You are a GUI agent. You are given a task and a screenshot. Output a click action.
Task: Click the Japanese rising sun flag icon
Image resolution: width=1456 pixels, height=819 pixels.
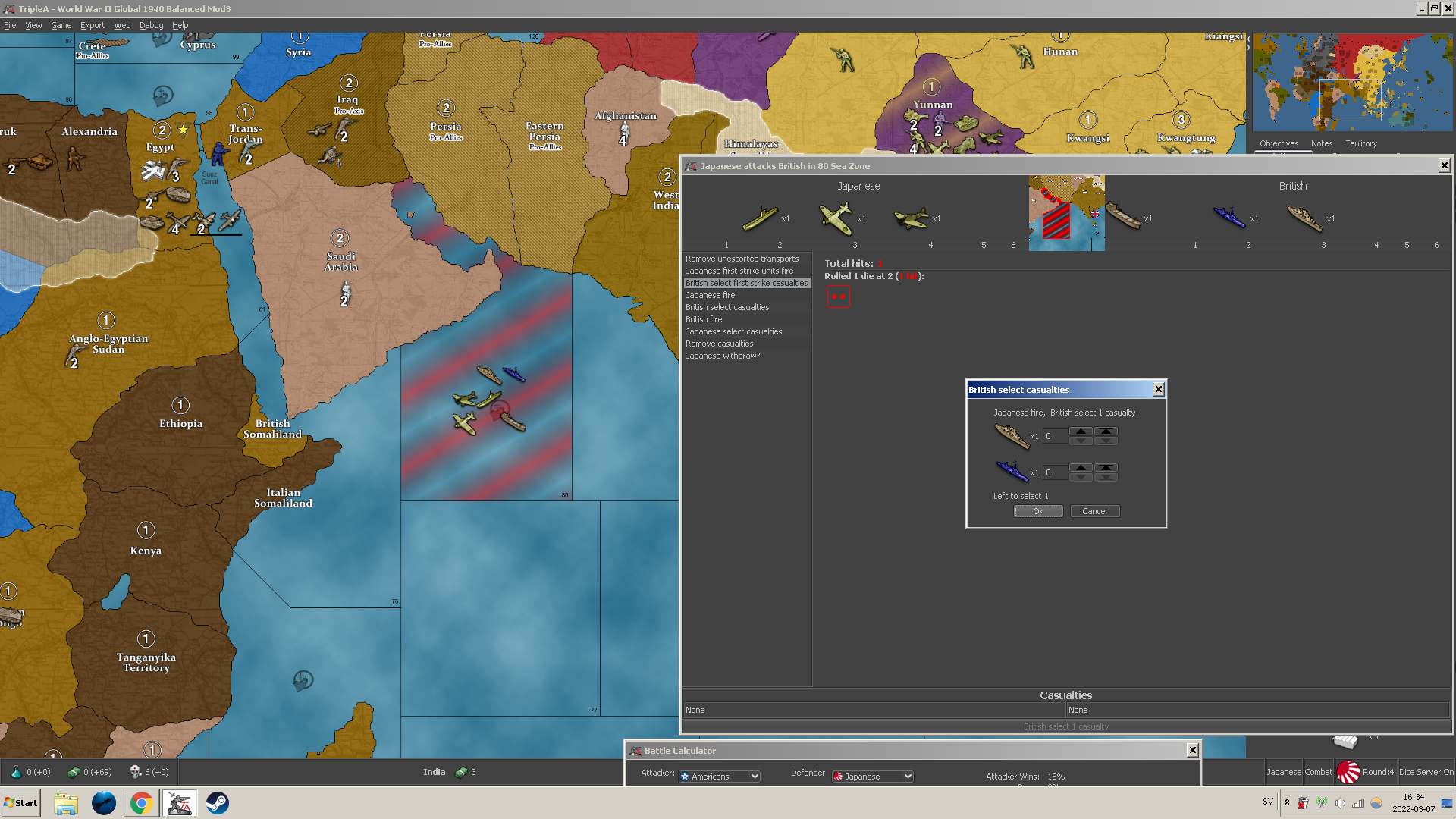[x=1348, y=772]
